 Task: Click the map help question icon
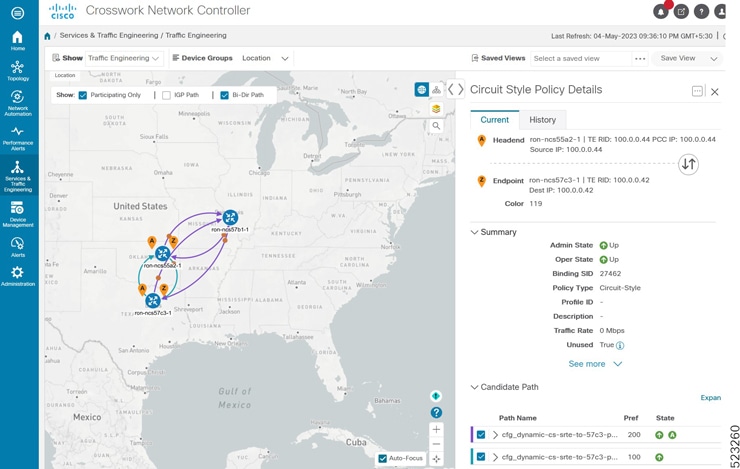coord(436,412)
